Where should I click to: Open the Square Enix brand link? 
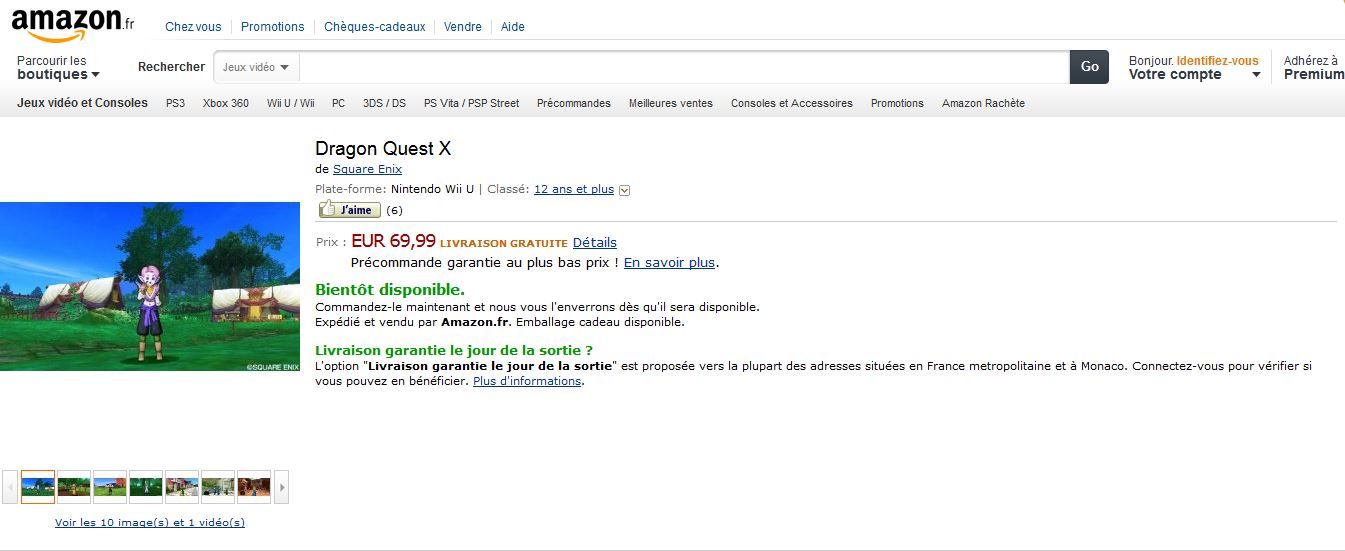[367, 169]
